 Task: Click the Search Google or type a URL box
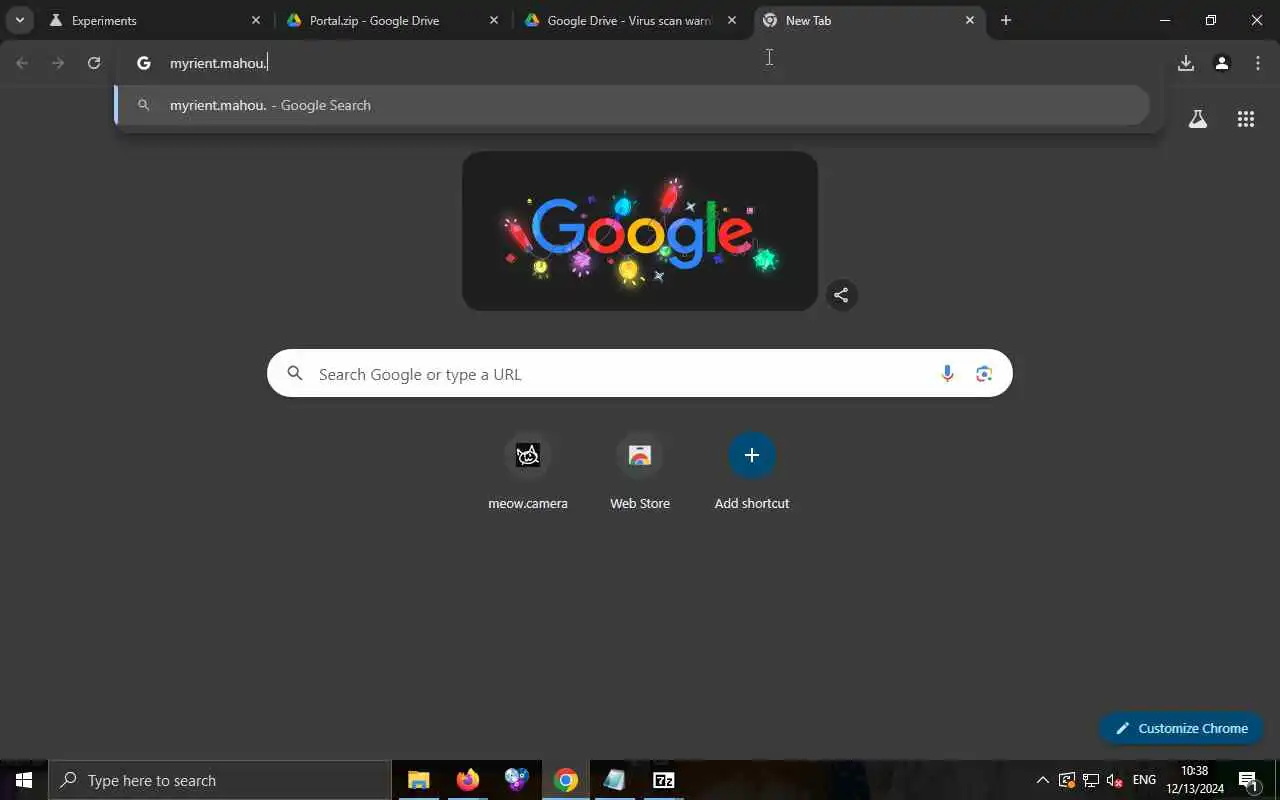pos(640,373)
